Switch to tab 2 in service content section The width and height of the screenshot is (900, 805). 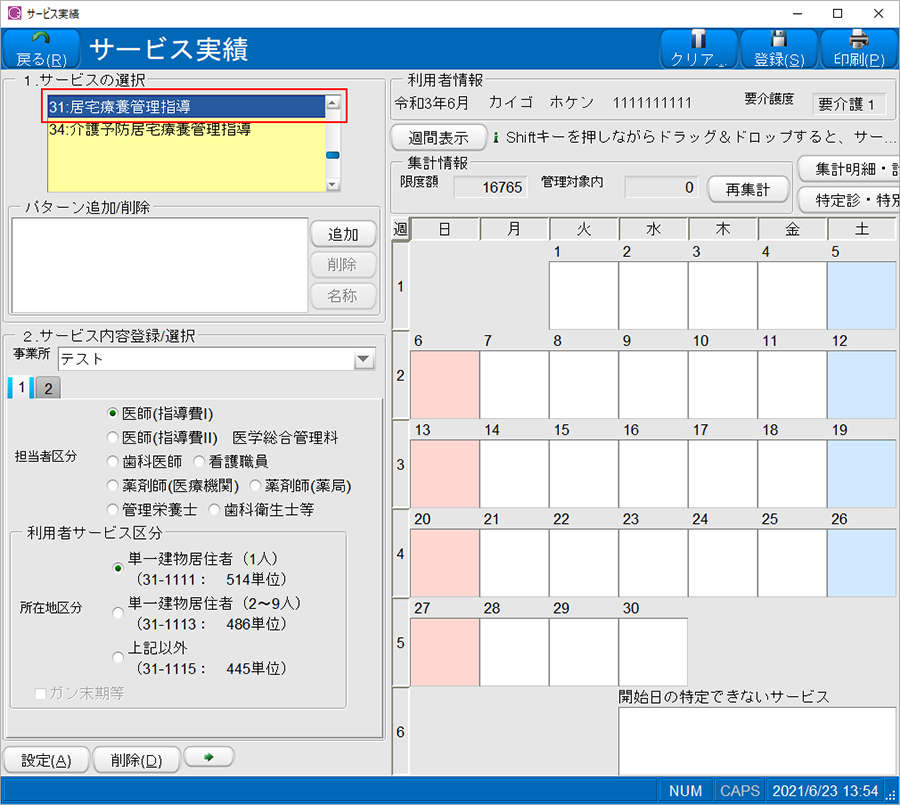pos(47,388)
